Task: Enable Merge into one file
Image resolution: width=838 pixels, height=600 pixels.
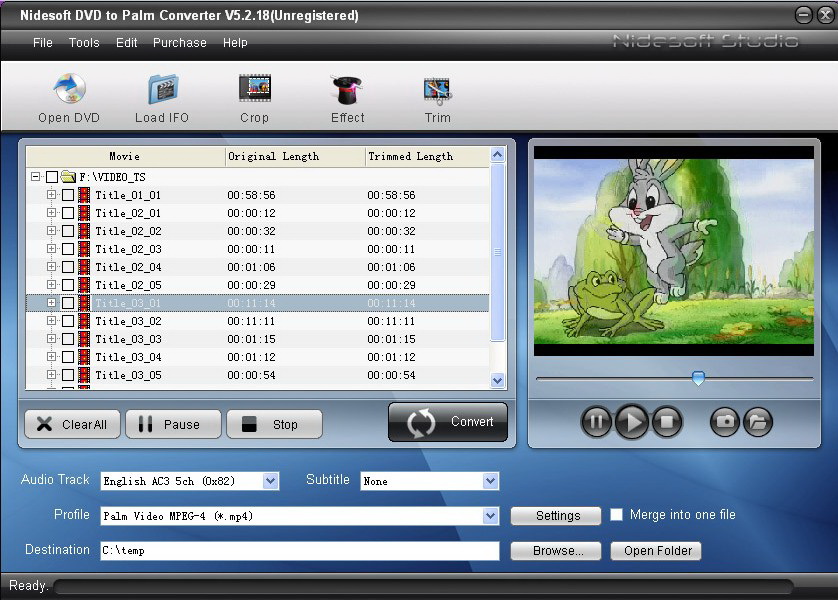Action: [616, 515]
